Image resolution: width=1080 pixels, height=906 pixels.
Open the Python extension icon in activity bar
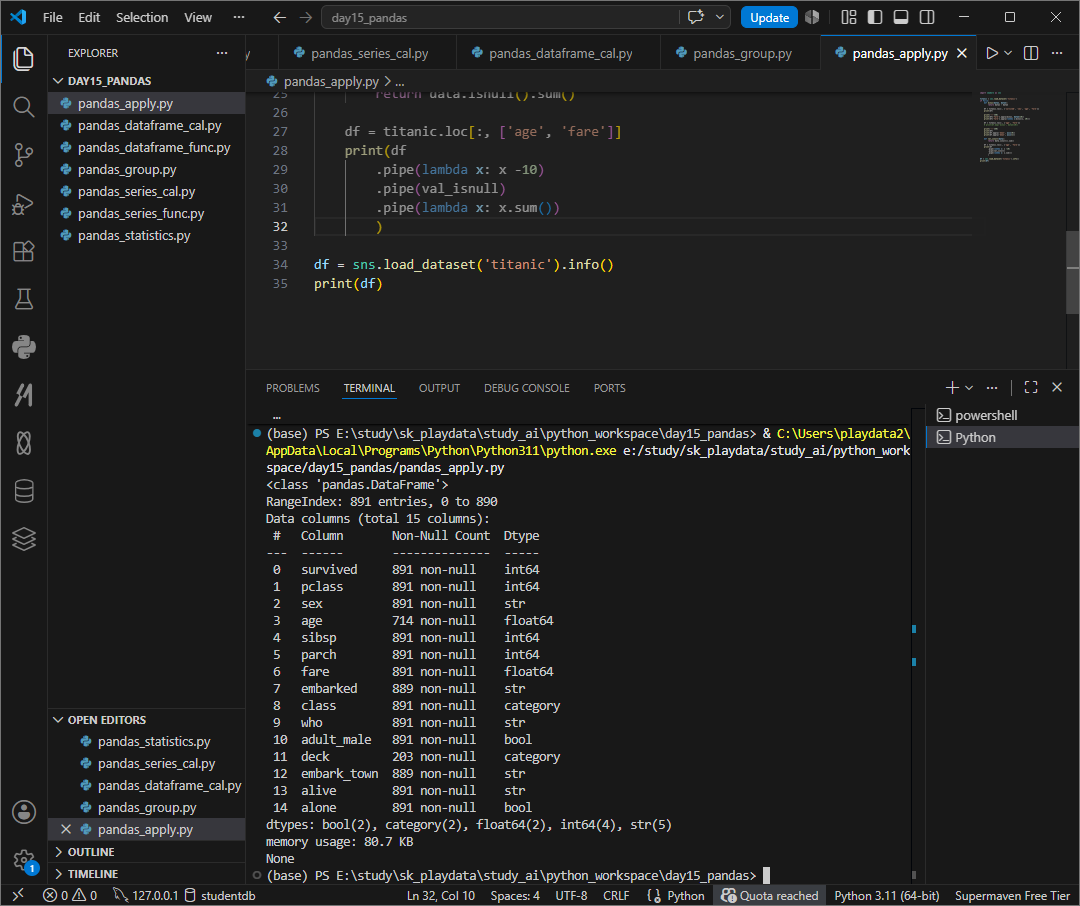click(23, 347)
